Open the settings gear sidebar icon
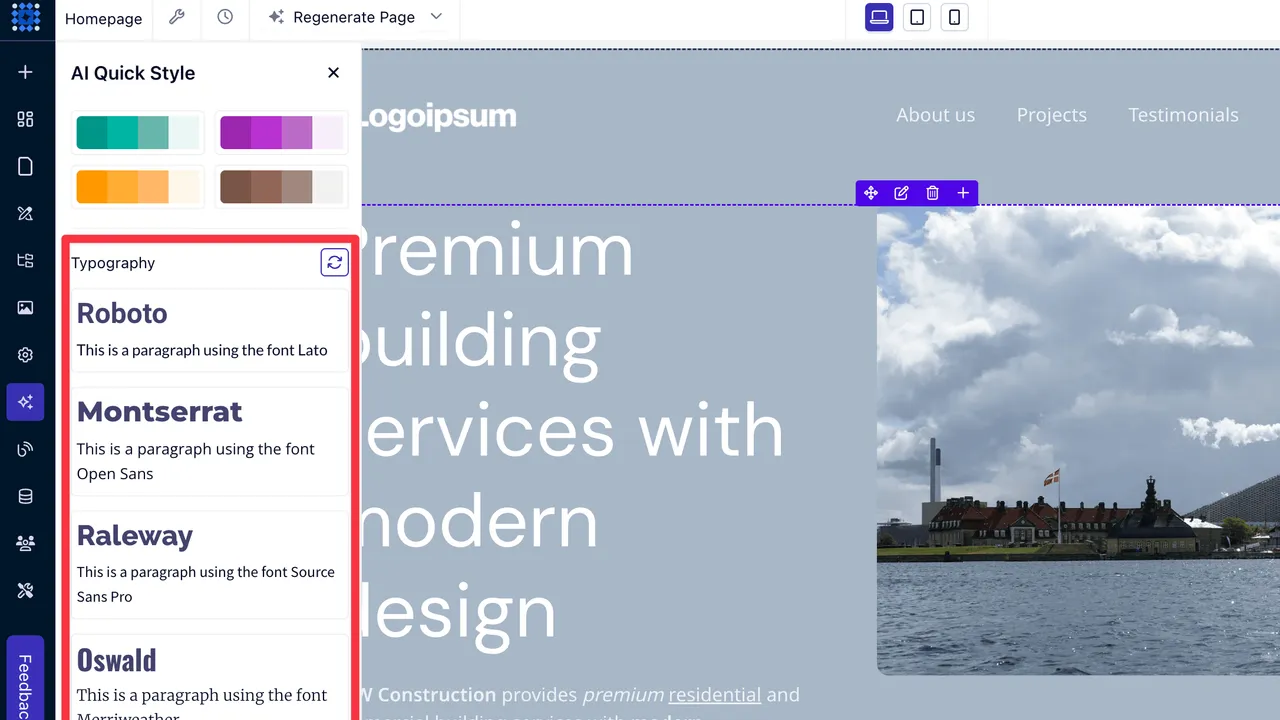This screenshot has height=720, width=1280. pyautogui.click(x=26, y=355)
